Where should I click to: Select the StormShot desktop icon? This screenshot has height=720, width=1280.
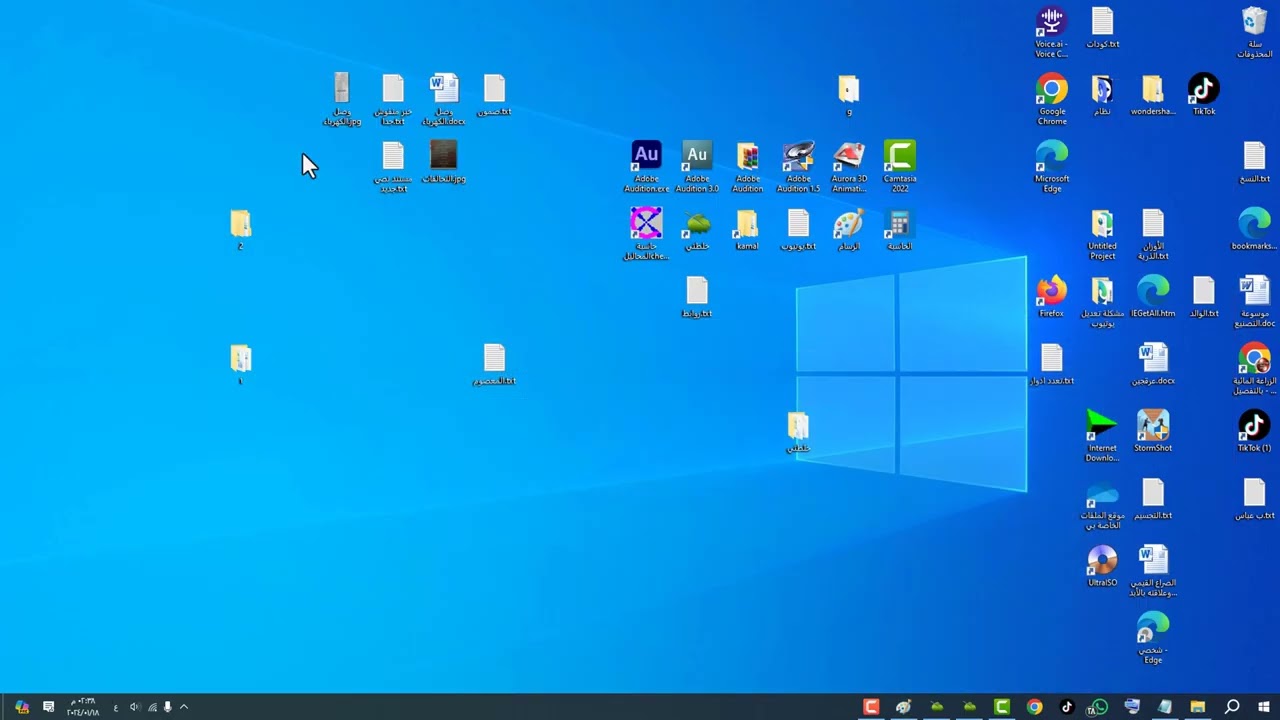[x=1153, y=431]
